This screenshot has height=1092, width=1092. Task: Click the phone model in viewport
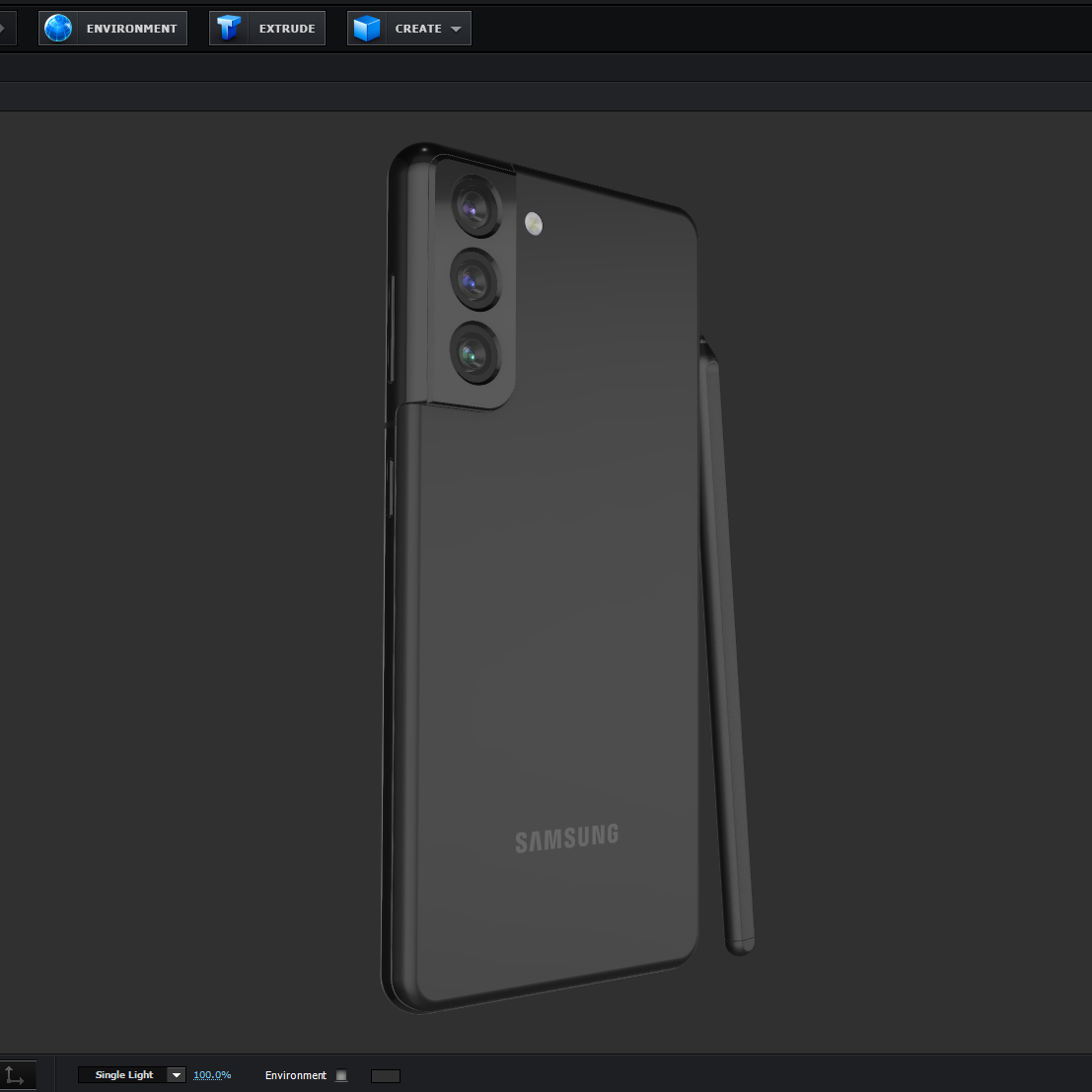[541, 578]
